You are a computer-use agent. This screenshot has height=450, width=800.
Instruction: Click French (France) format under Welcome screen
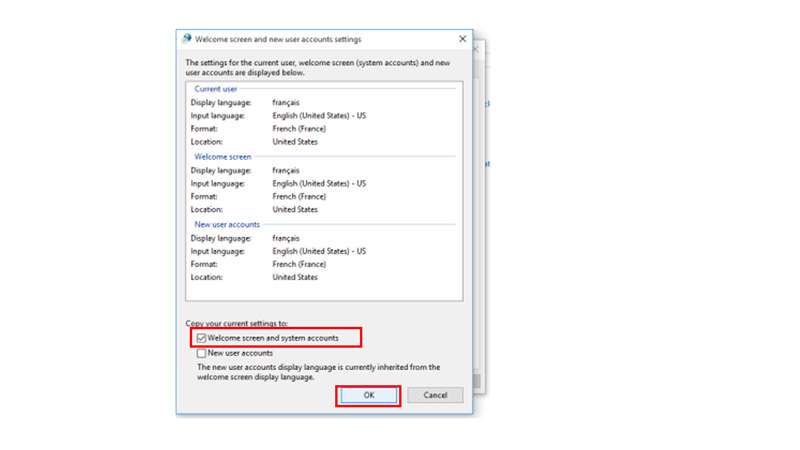(299, 196)
